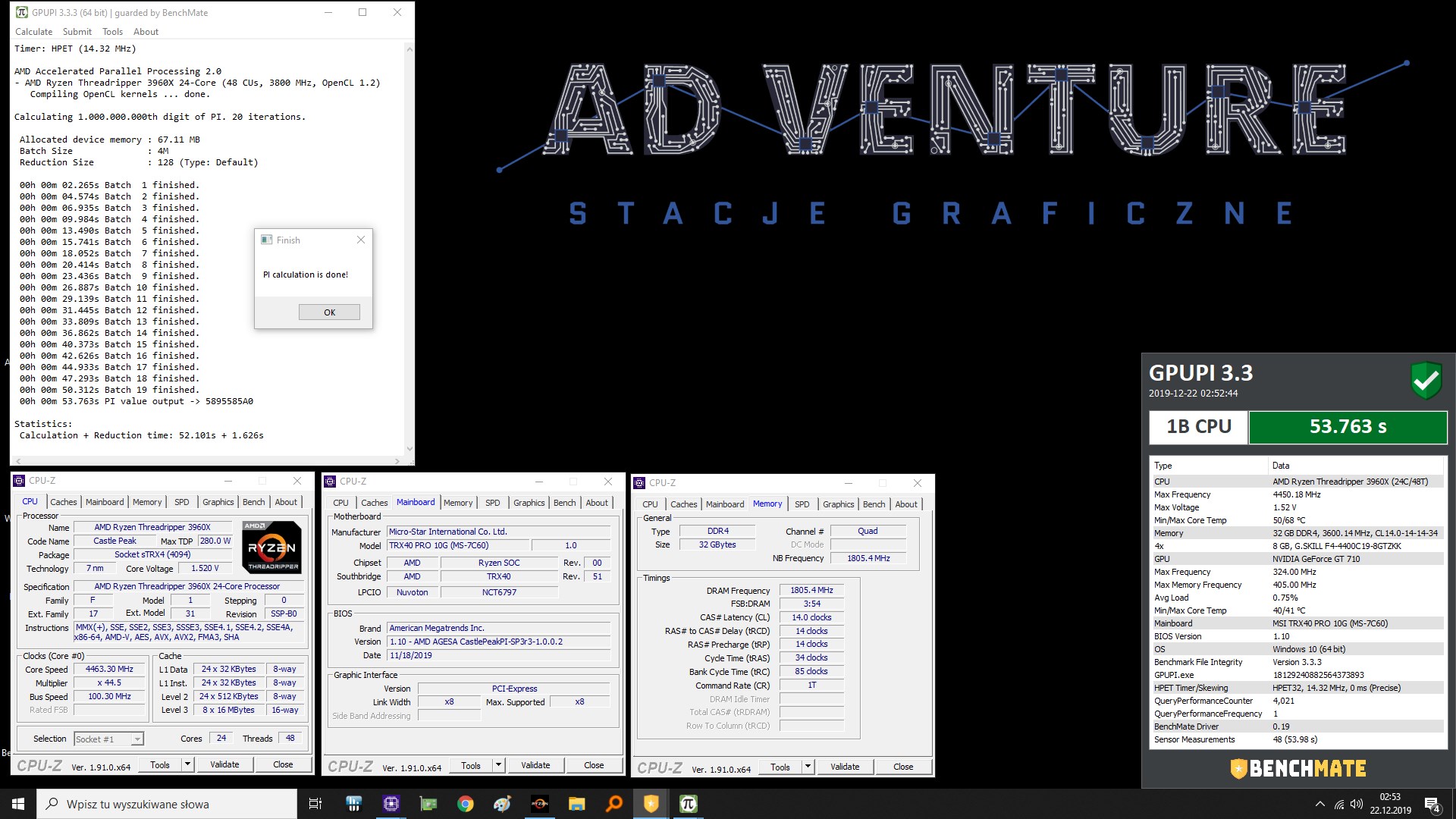Image resolution: width=1456 pixels, height=819 pixels.
Task: Click the GPUPI horizontal scrollbar right arrow
Action: 397,460
